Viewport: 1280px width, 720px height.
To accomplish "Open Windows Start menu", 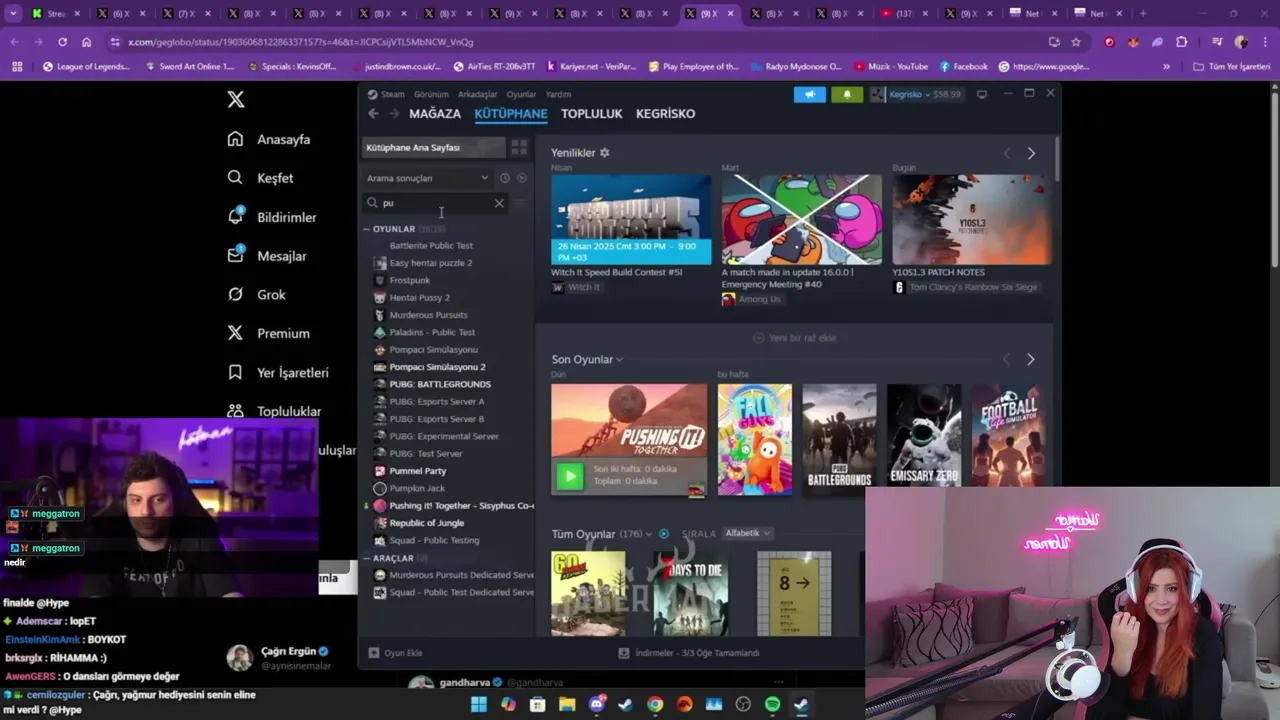I will coord(479,705).
